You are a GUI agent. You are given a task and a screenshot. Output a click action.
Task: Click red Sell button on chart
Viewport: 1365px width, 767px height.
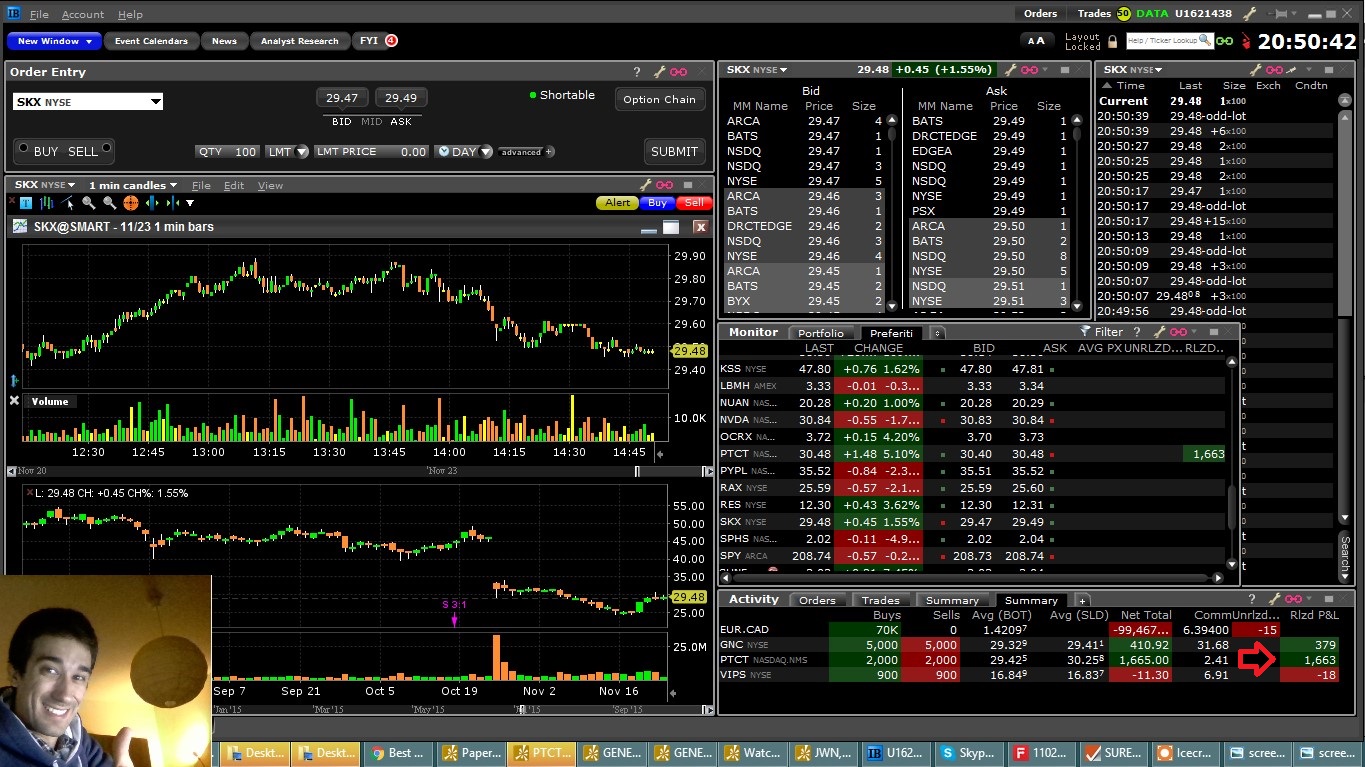coord(693,203)
